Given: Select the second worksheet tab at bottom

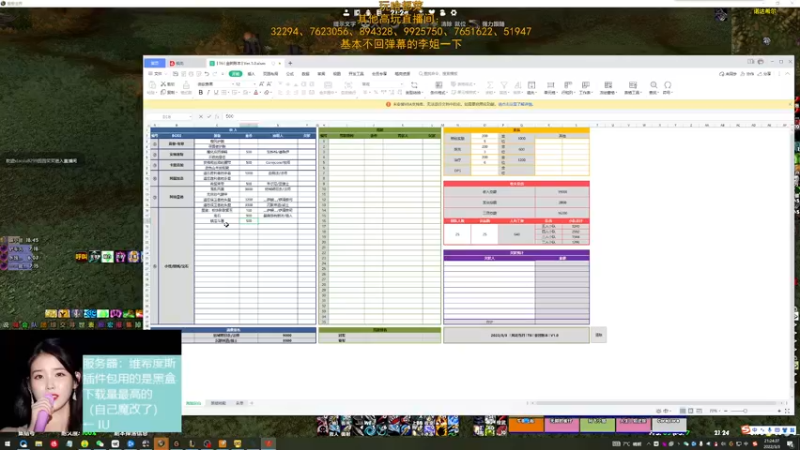Looking at the screenshot, I should tap(218, 403).
